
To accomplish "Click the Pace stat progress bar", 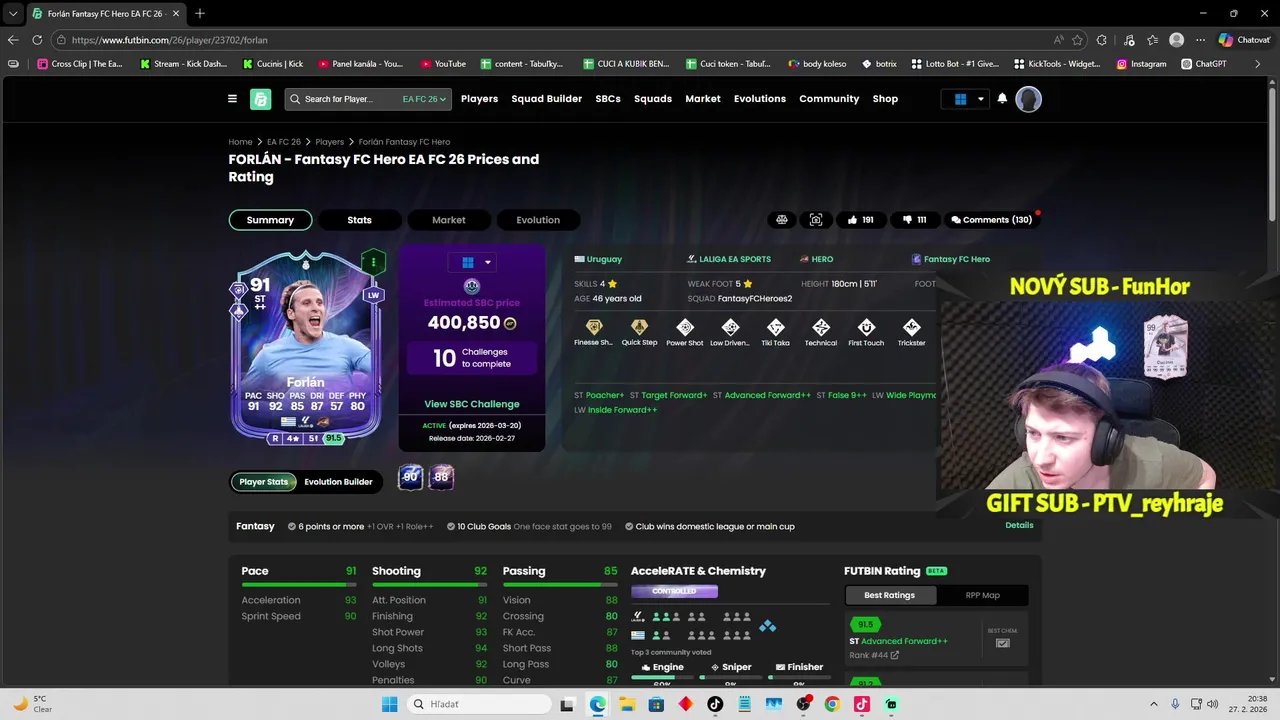I will click(298, 585).
